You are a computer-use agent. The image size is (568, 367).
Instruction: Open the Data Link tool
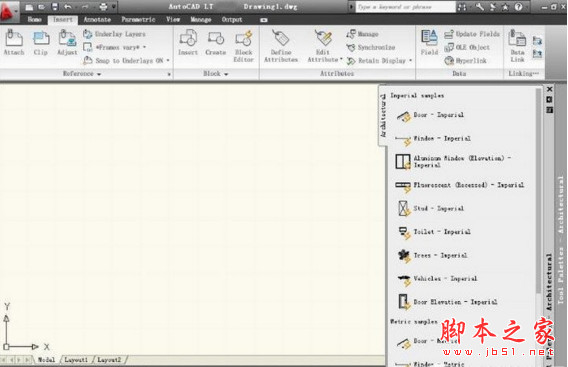point(517,46)
